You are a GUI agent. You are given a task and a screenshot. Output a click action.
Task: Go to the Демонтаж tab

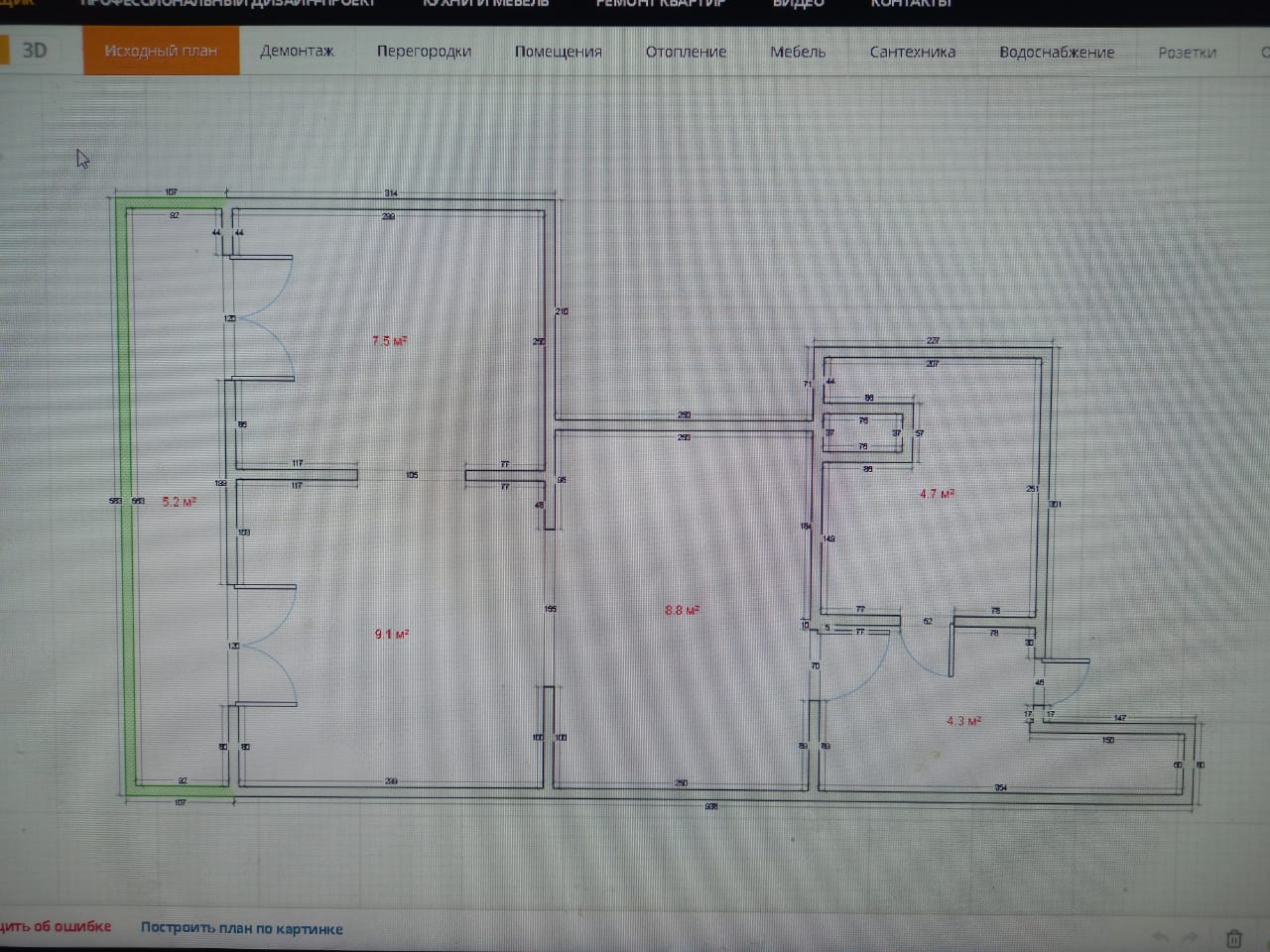(x=297, y=51)
